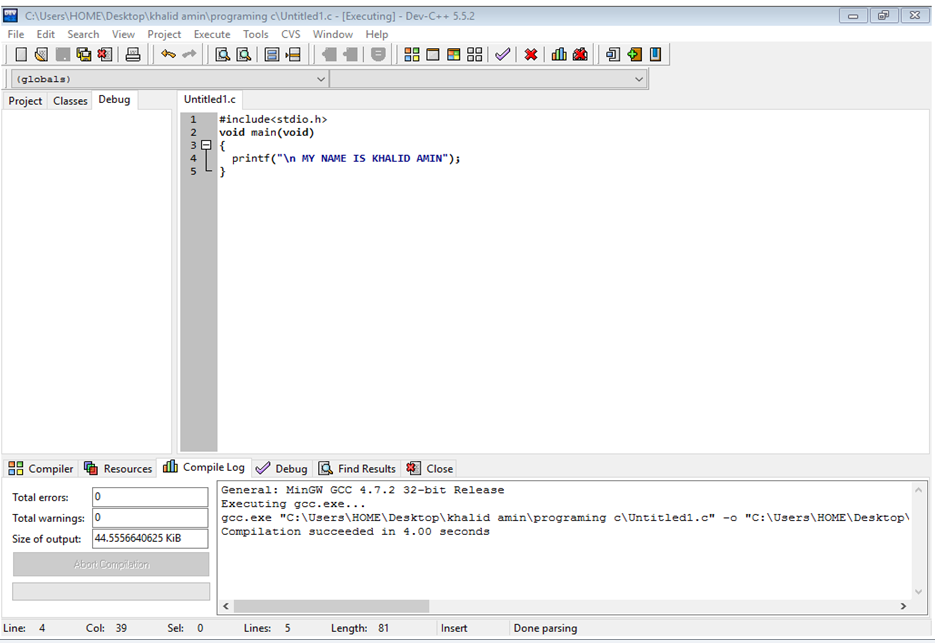Switch to the Classes side tab
The width and height of the screenshot is (935, 643).
tap(70, 101)
